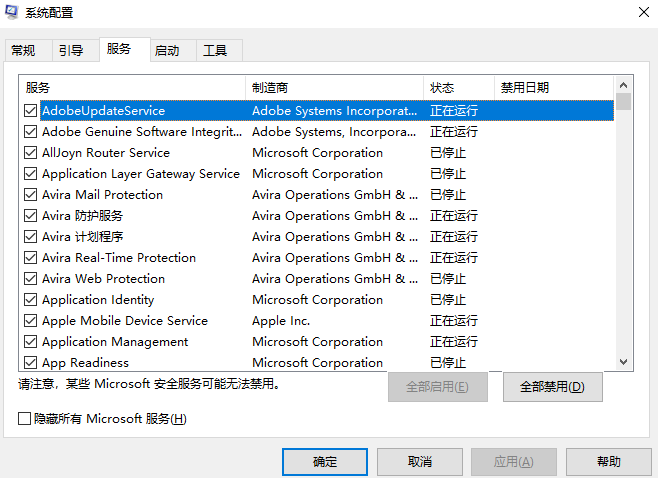
Task: Toggle AllJoyn Router Service checkbox
Action: click(31, 153)
